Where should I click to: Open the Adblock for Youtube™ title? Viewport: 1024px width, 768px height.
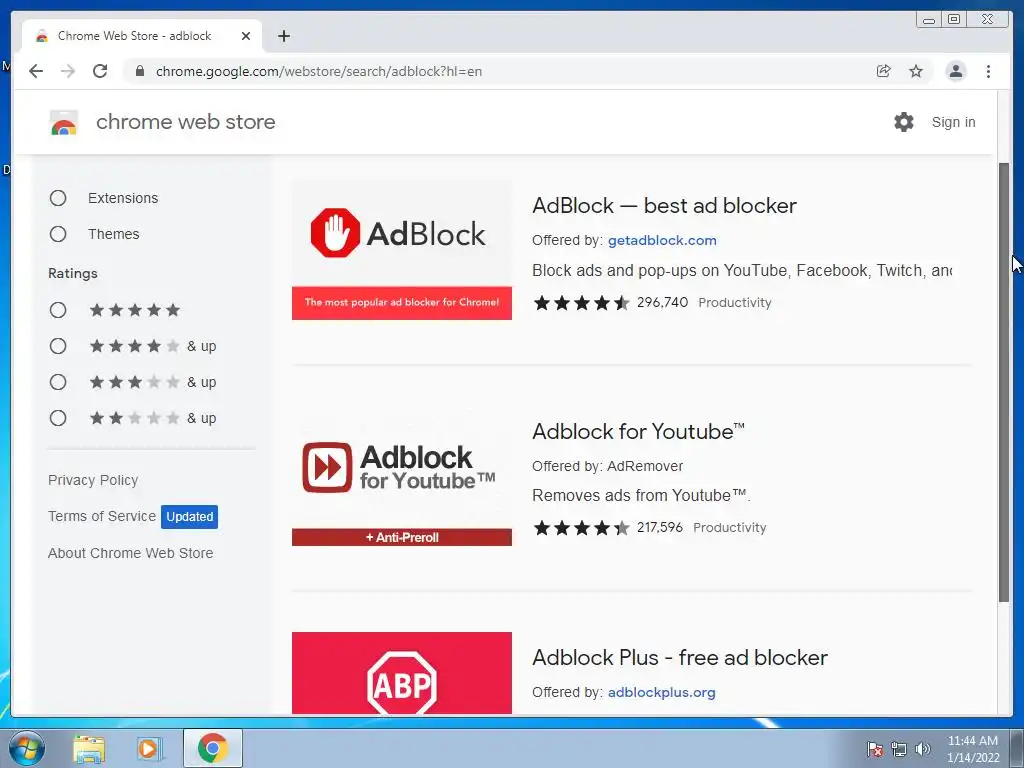click(638, 432)
